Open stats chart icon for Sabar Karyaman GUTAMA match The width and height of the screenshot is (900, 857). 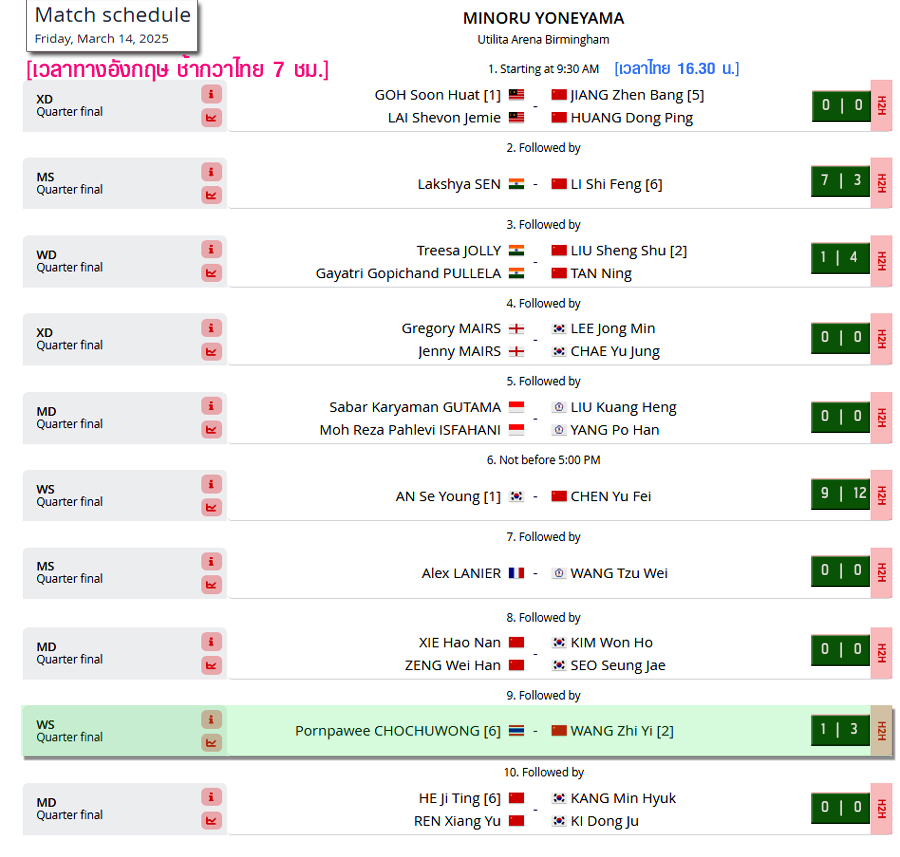[211, 429]
